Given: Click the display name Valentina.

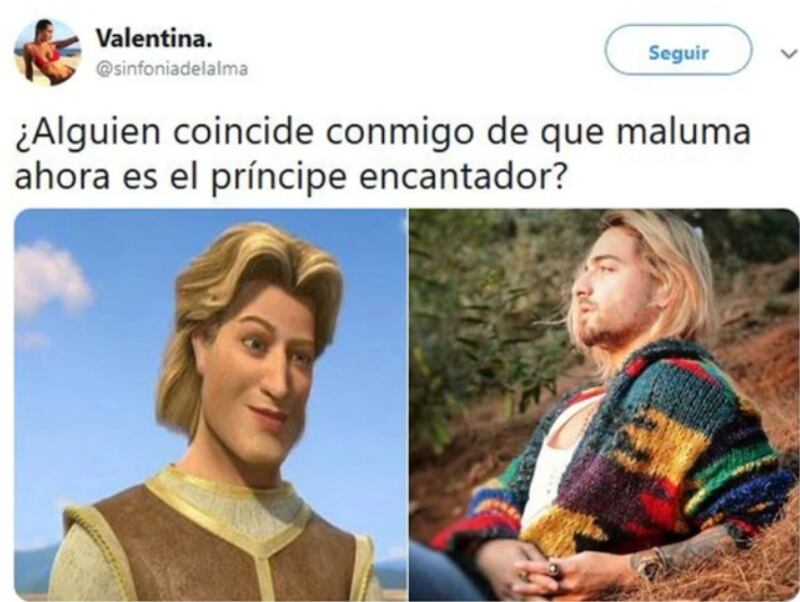Looking at the screenshot, I should click(154, 39).
